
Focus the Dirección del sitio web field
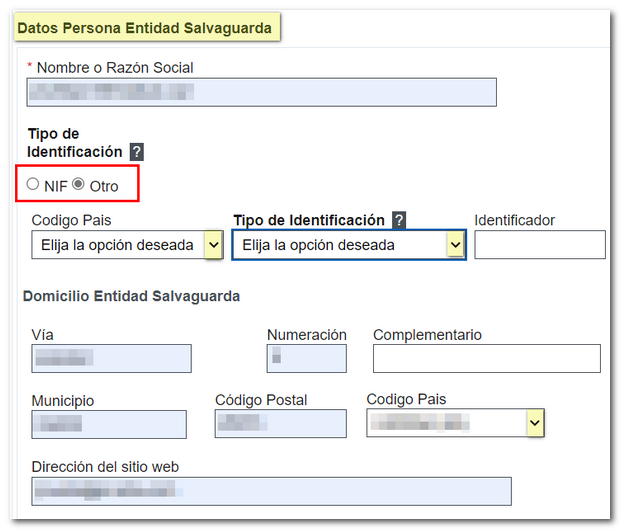pos(271,491)
